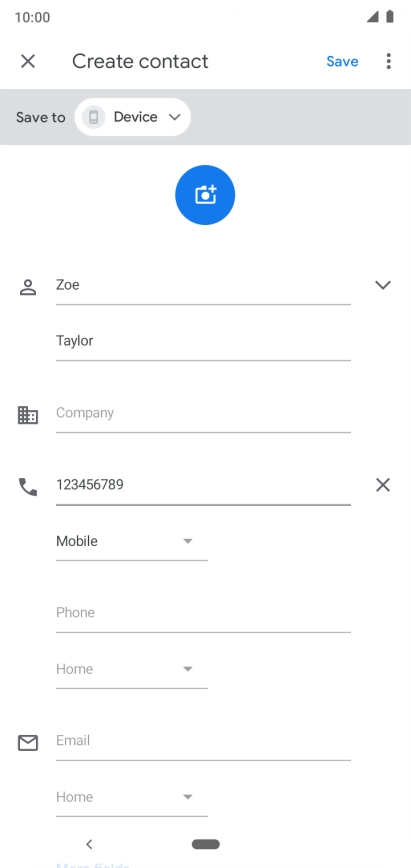Tap the company building icon
The image size is (411, 868).
click(28, 415)
